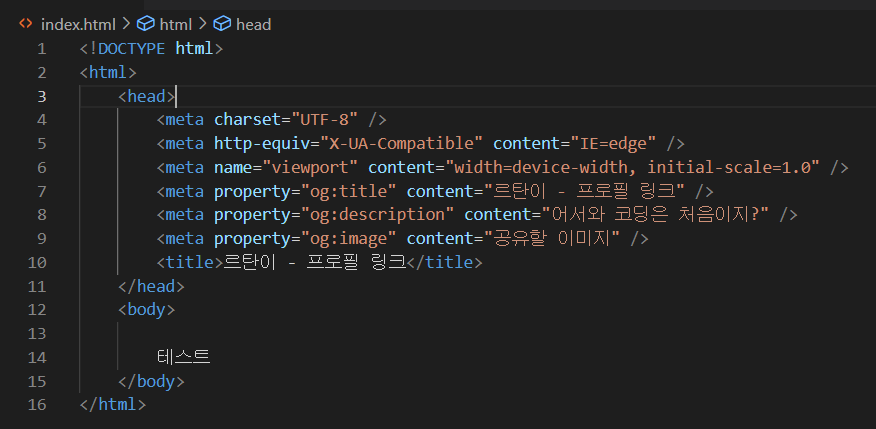
Task: Click the "공유할 이미지" content string
Action: point(552,239)
